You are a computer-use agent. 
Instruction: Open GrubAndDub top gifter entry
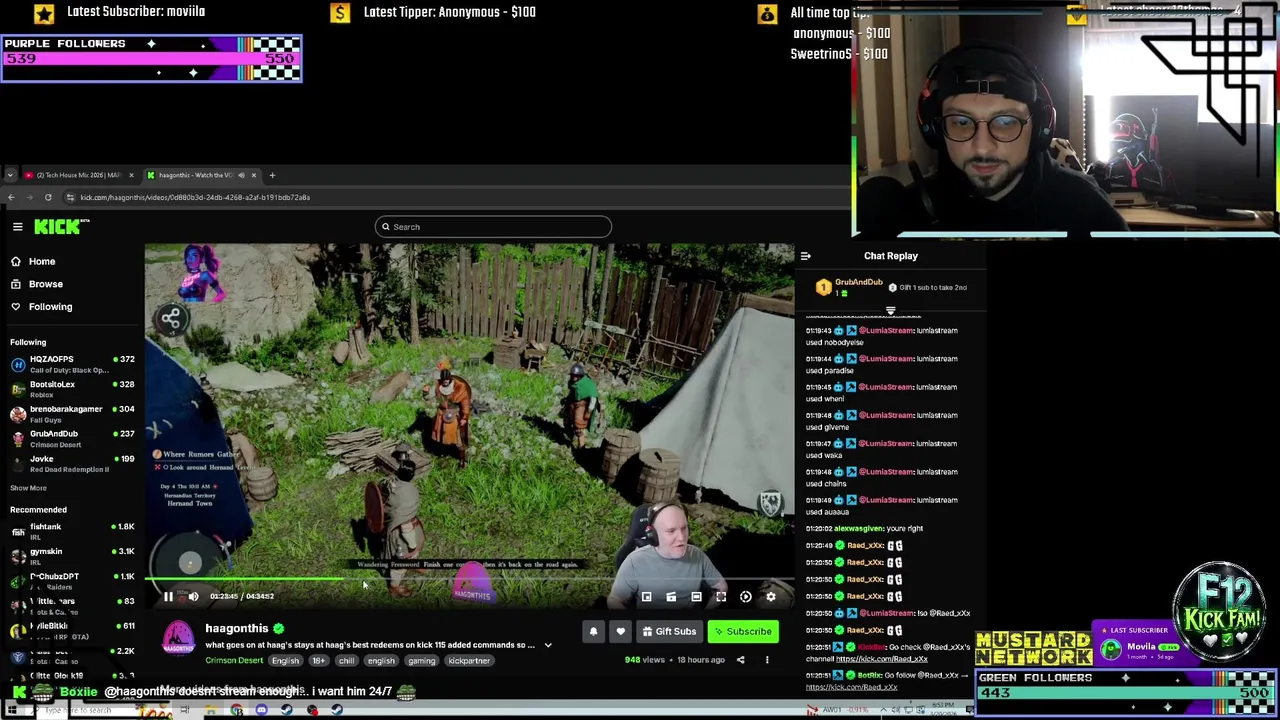tap(850, 288)
